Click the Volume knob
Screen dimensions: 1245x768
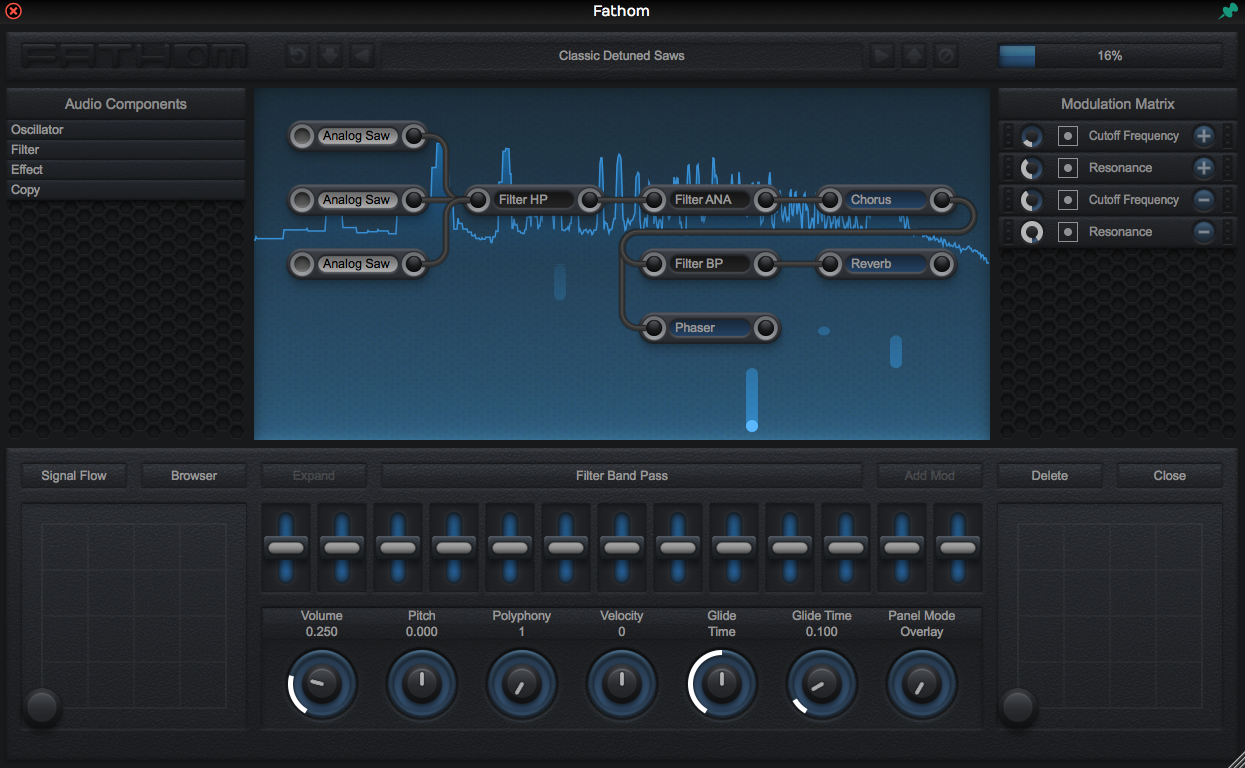click(x=322, y=684)
